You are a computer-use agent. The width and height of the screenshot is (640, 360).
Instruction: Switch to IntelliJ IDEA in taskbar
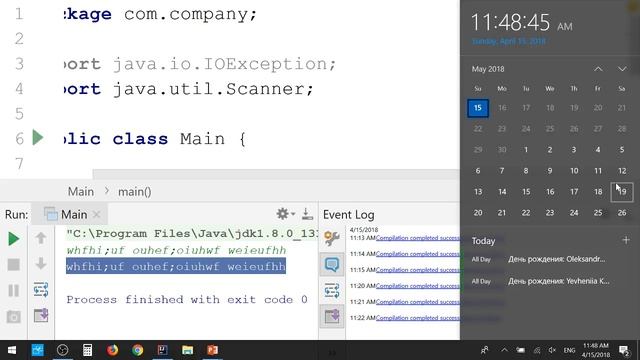click(x=162, y=350)
